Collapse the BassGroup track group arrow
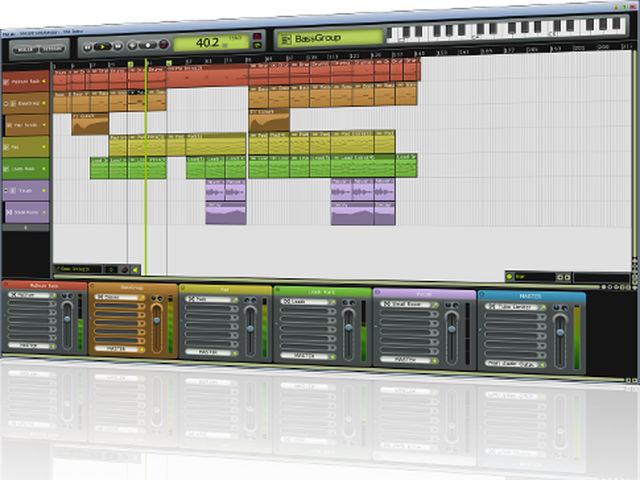The image size is (640, 480). 6,104
